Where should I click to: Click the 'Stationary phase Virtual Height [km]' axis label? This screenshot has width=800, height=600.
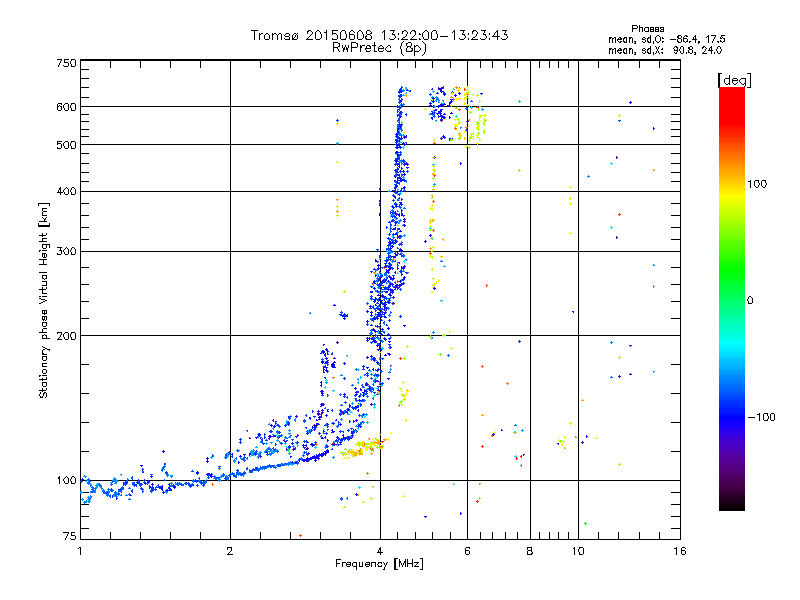(x=44, y=301)
